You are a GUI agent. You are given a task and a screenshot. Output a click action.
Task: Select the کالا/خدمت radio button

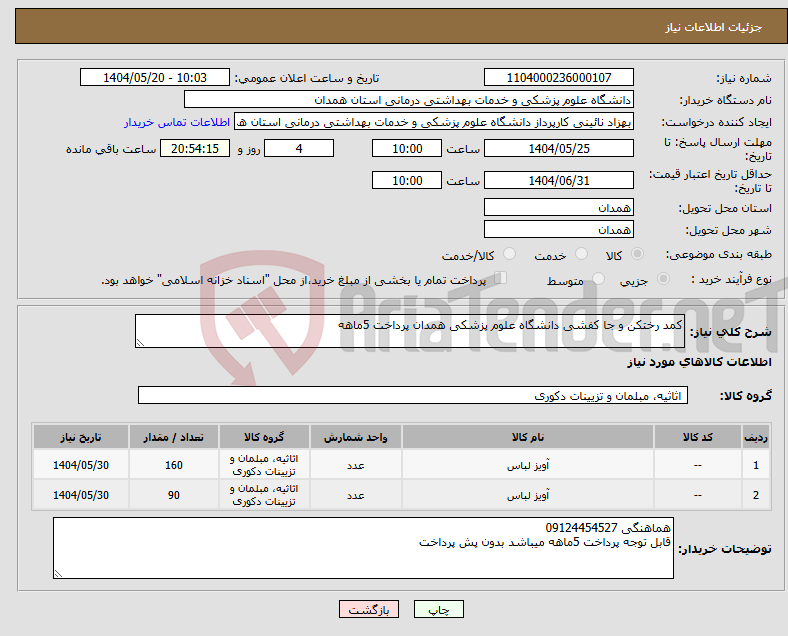pos(509,254)
